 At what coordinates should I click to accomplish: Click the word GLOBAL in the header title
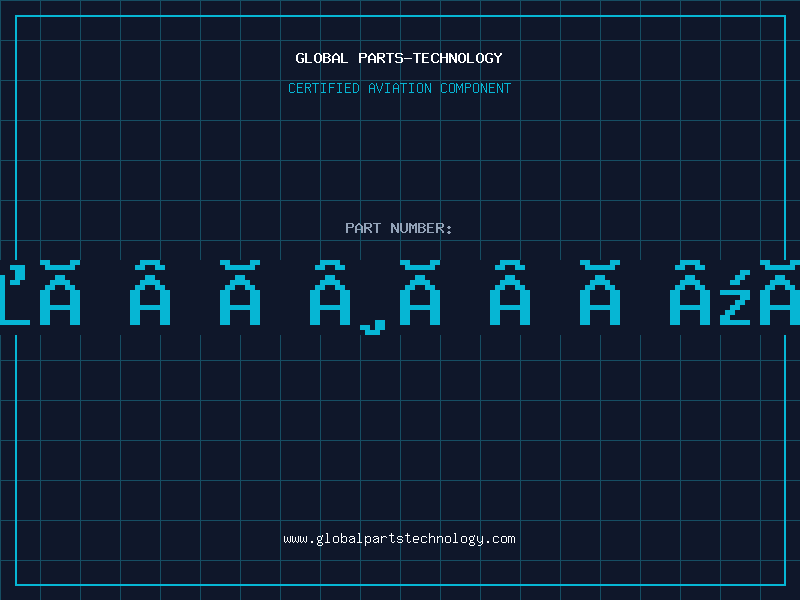(x=320, y=58)
